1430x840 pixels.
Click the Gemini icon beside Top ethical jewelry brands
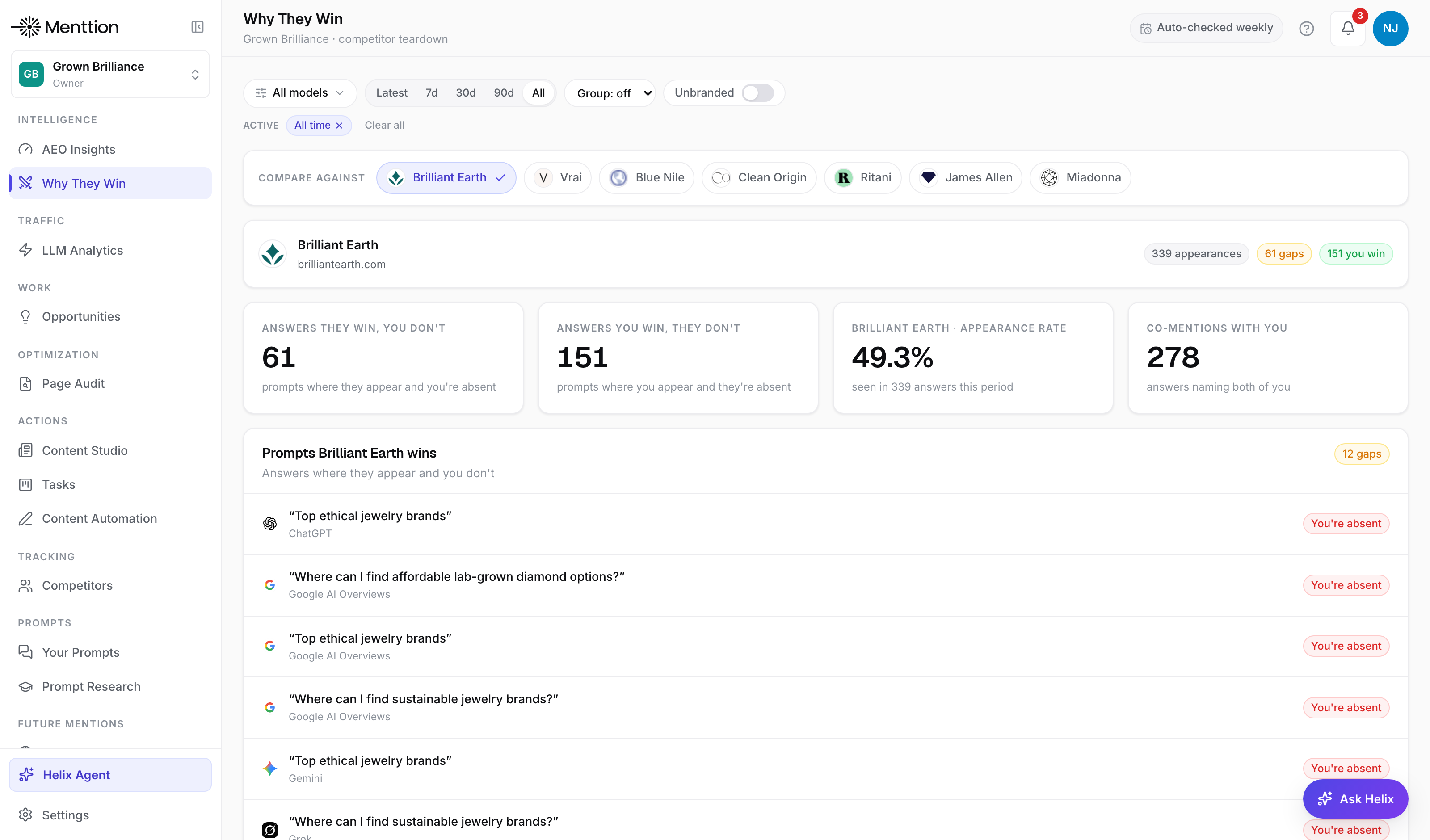click(269, 768)
